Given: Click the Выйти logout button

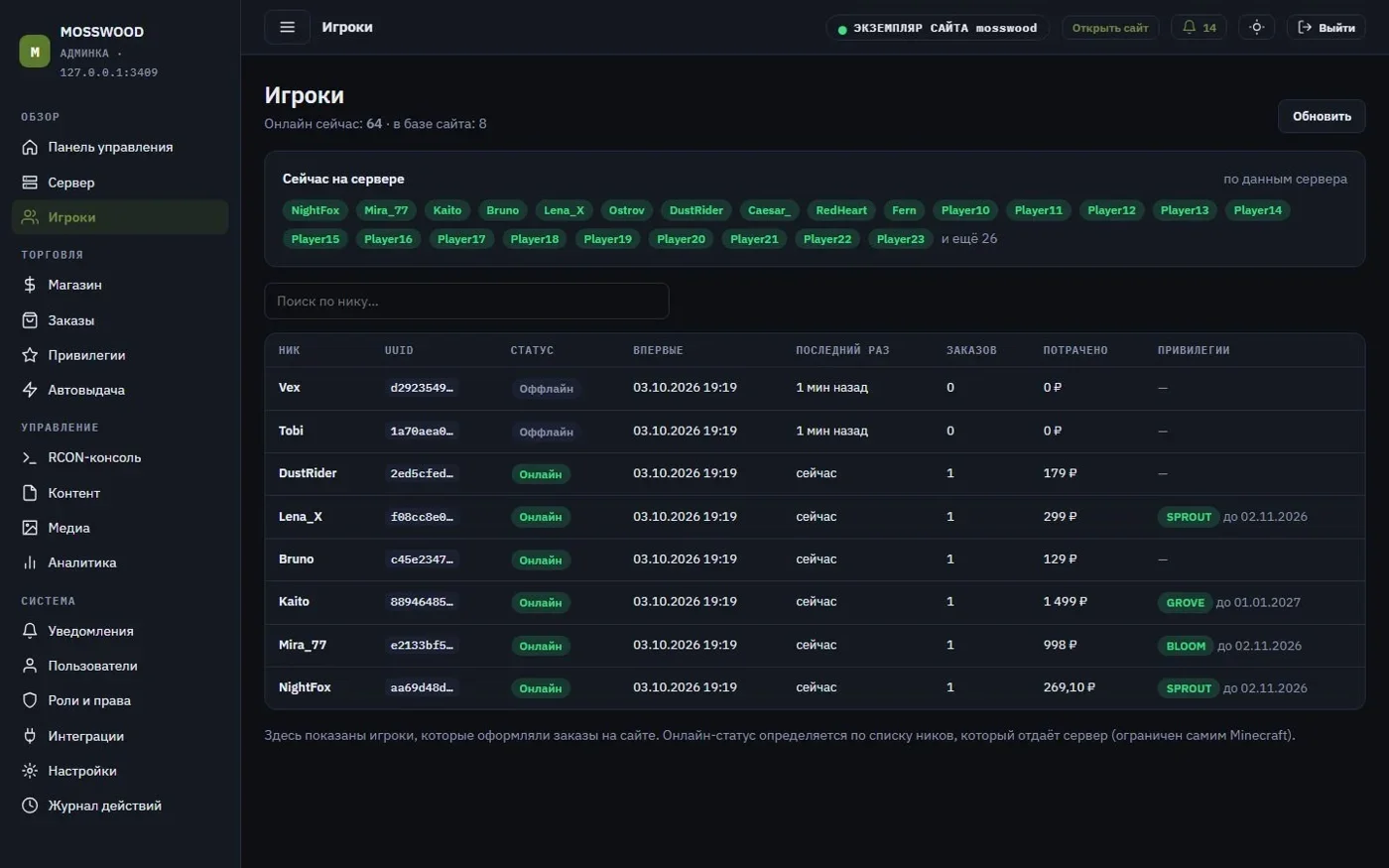Looking at the screenshot, I should [x=1326, y=28].
